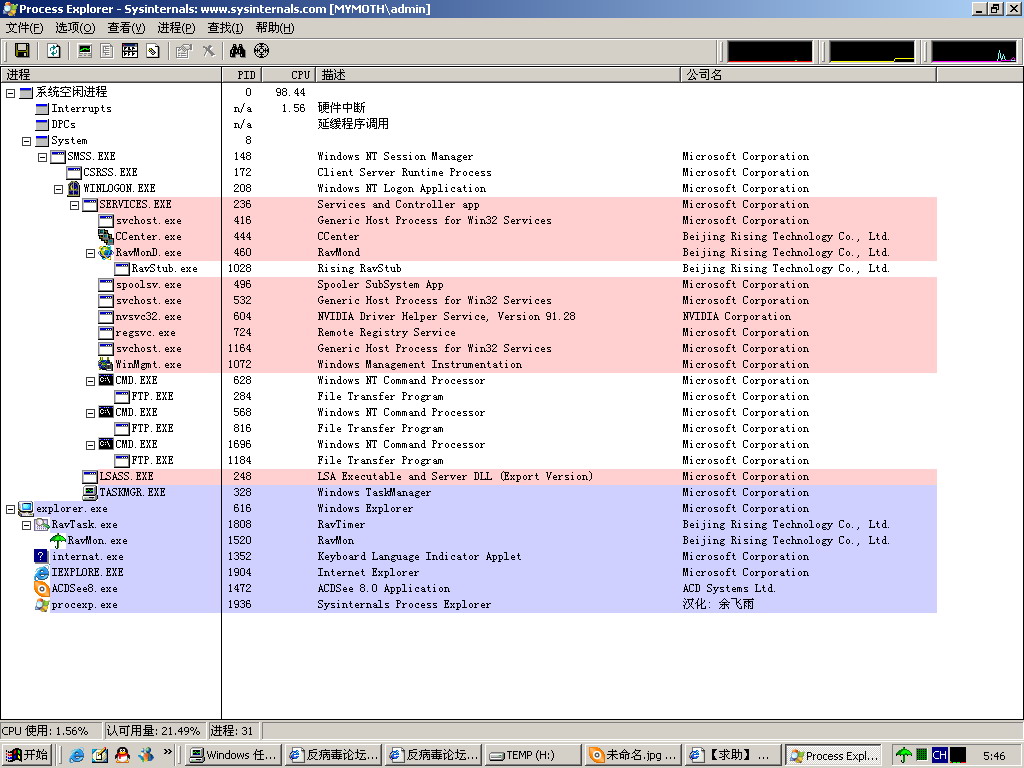This screenshot has height=768, width=1024.
Task: Collapse the SERVICES.EXE tree node
Action: 74,205
